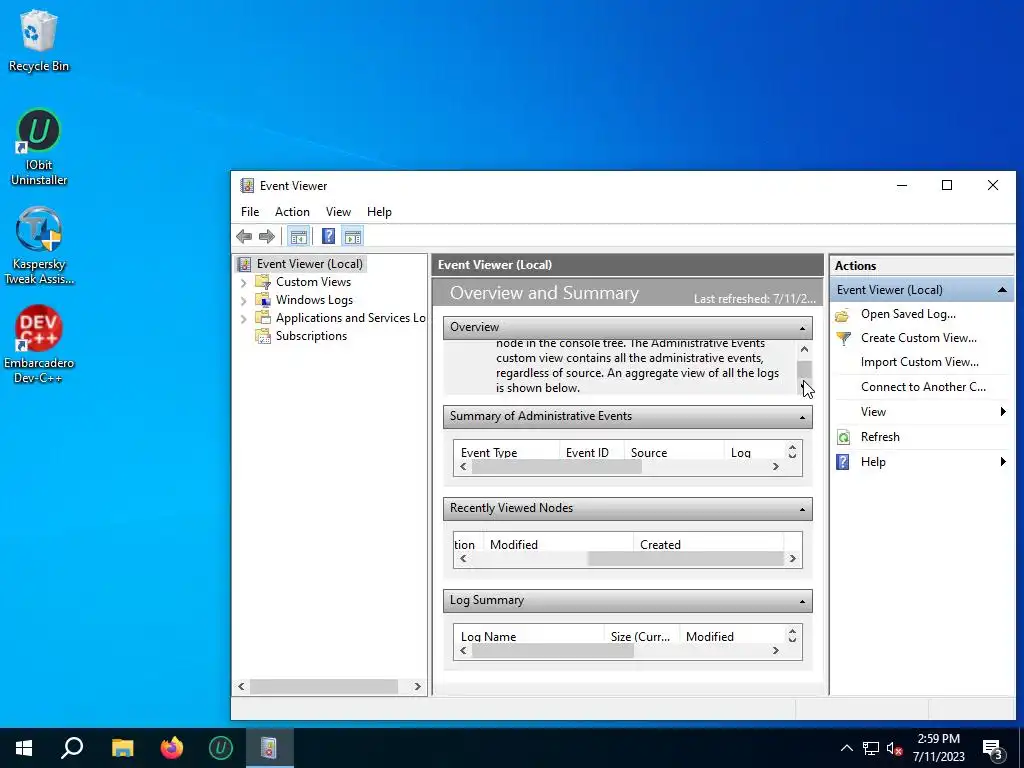
Task: Click the taskbar Search magnifier icon
Action: pyautogui.click(x=72, y=748)
